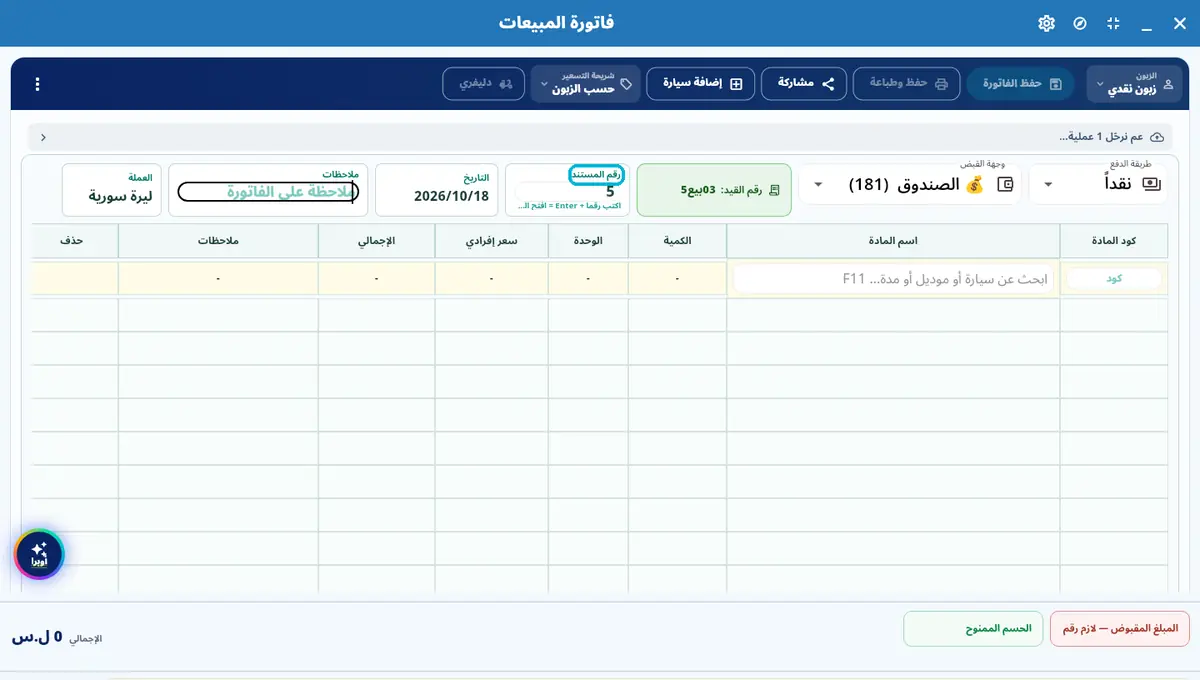Click the compass icon in the title bar
Viewport: 1200px width, 680px height.
1080,23
